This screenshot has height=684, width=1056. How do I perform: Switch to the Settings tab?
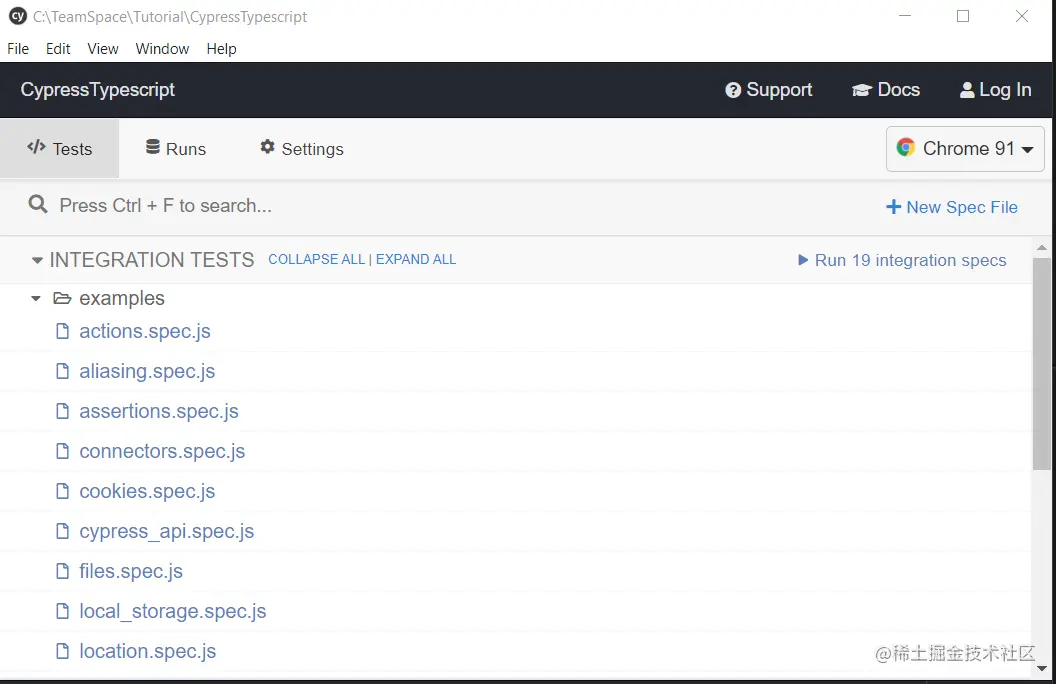click(302, 149)
